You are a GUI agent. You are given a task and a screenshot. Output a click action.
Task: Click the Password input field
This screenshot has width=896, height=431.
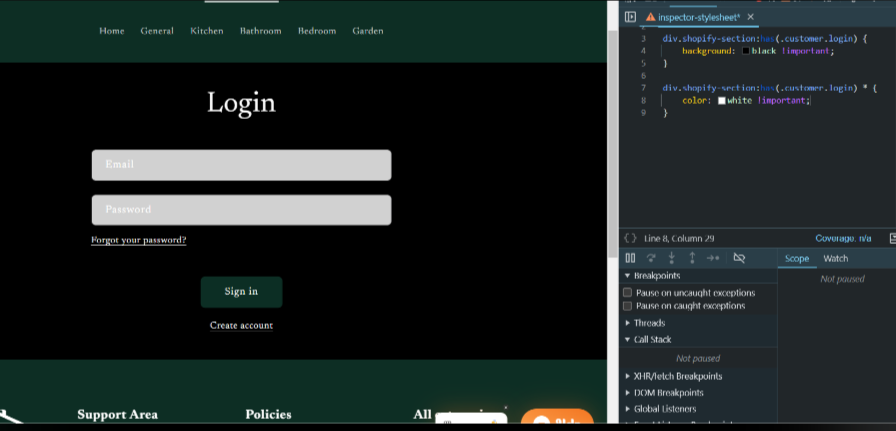[x=241, y=210]
